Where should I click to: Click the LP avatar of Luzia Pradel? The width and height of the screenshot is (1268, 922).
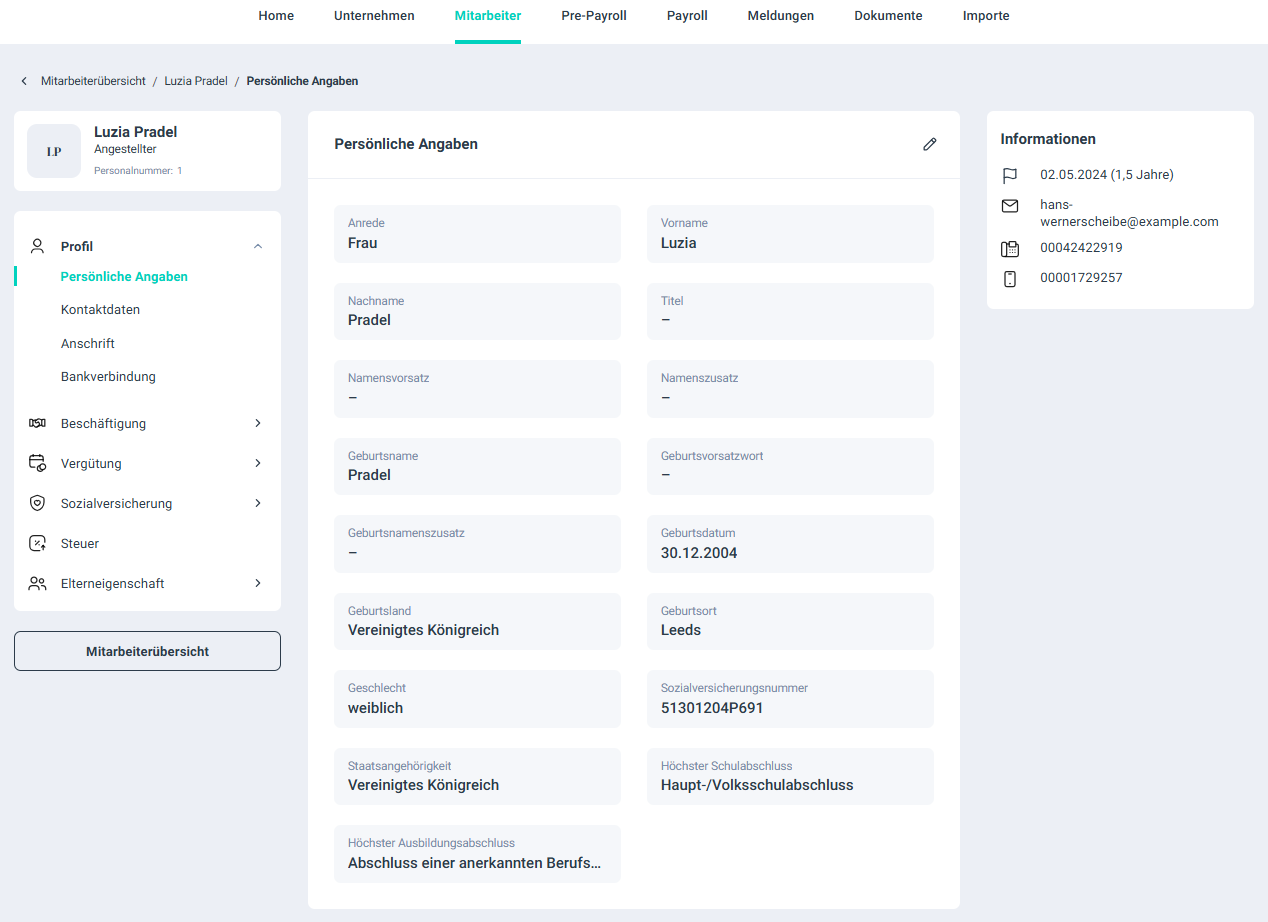(54, 151)
